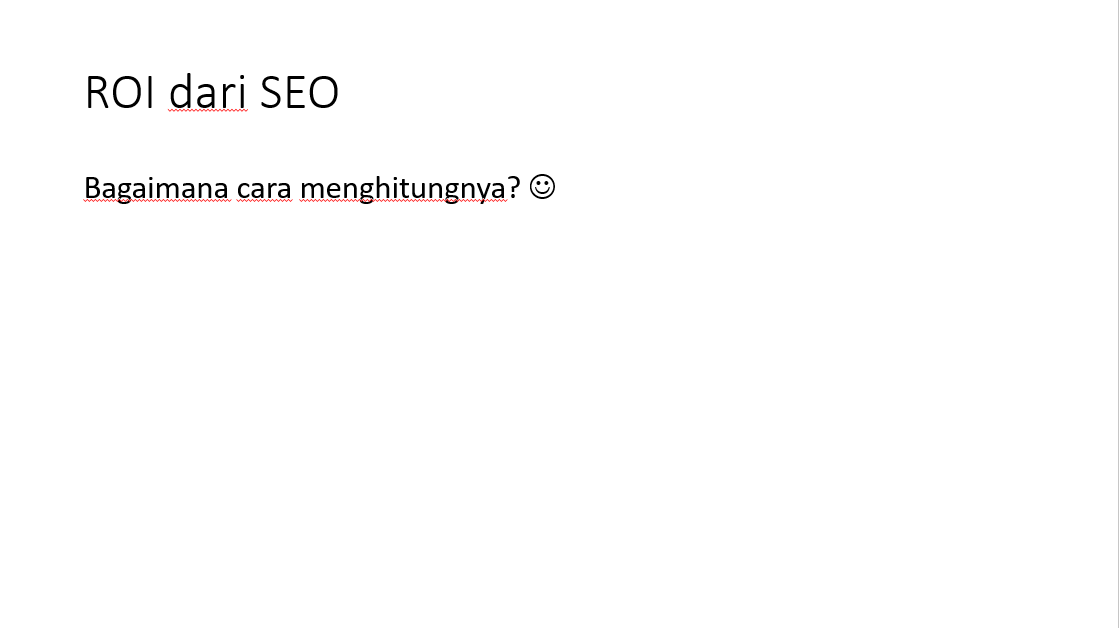
Task: Click the word Bagaimana in body text
Action: tap(156, 188)
